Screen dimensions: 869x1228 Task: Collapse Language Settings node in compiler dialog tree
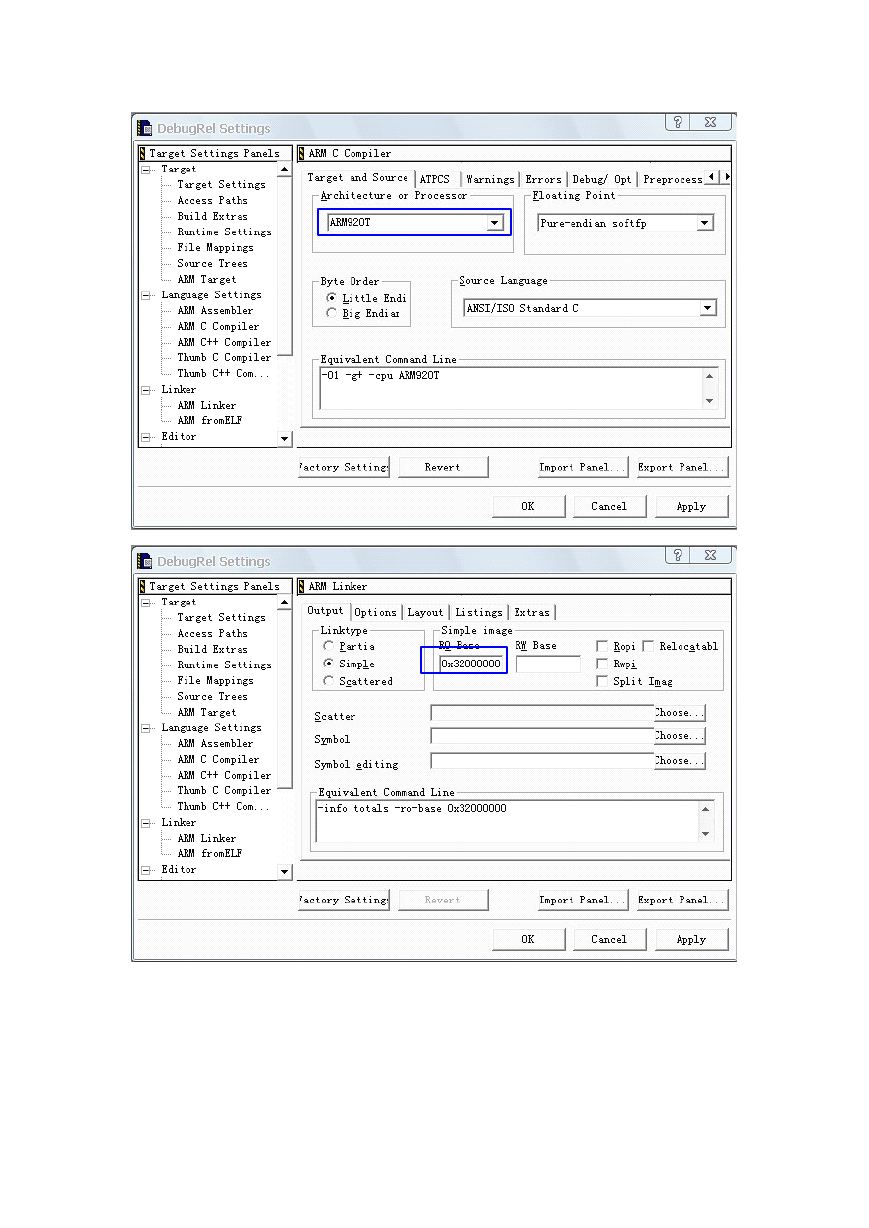tap(147, 295)
